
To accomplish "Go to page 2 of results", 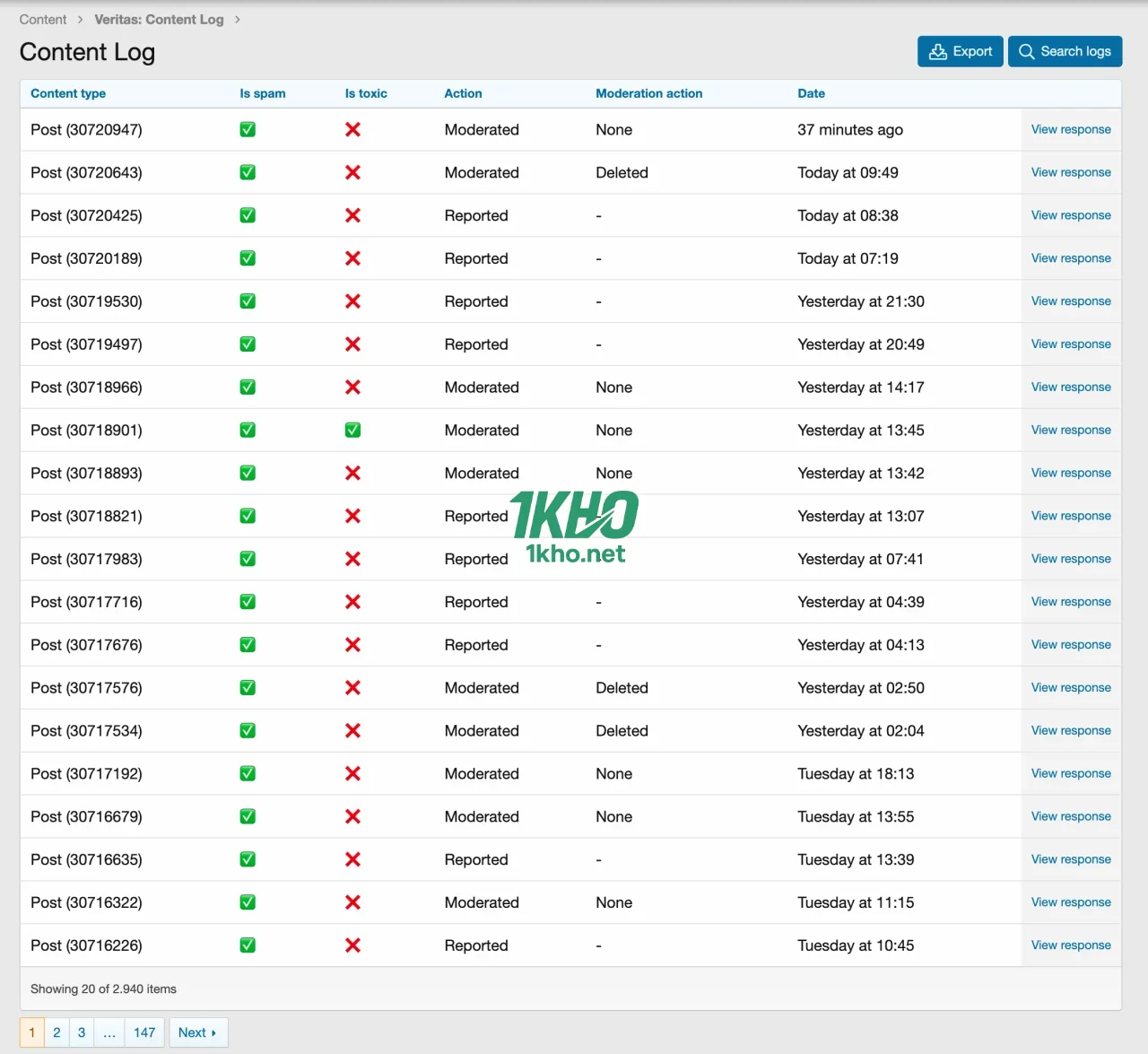I will (x=57, y=1032).
